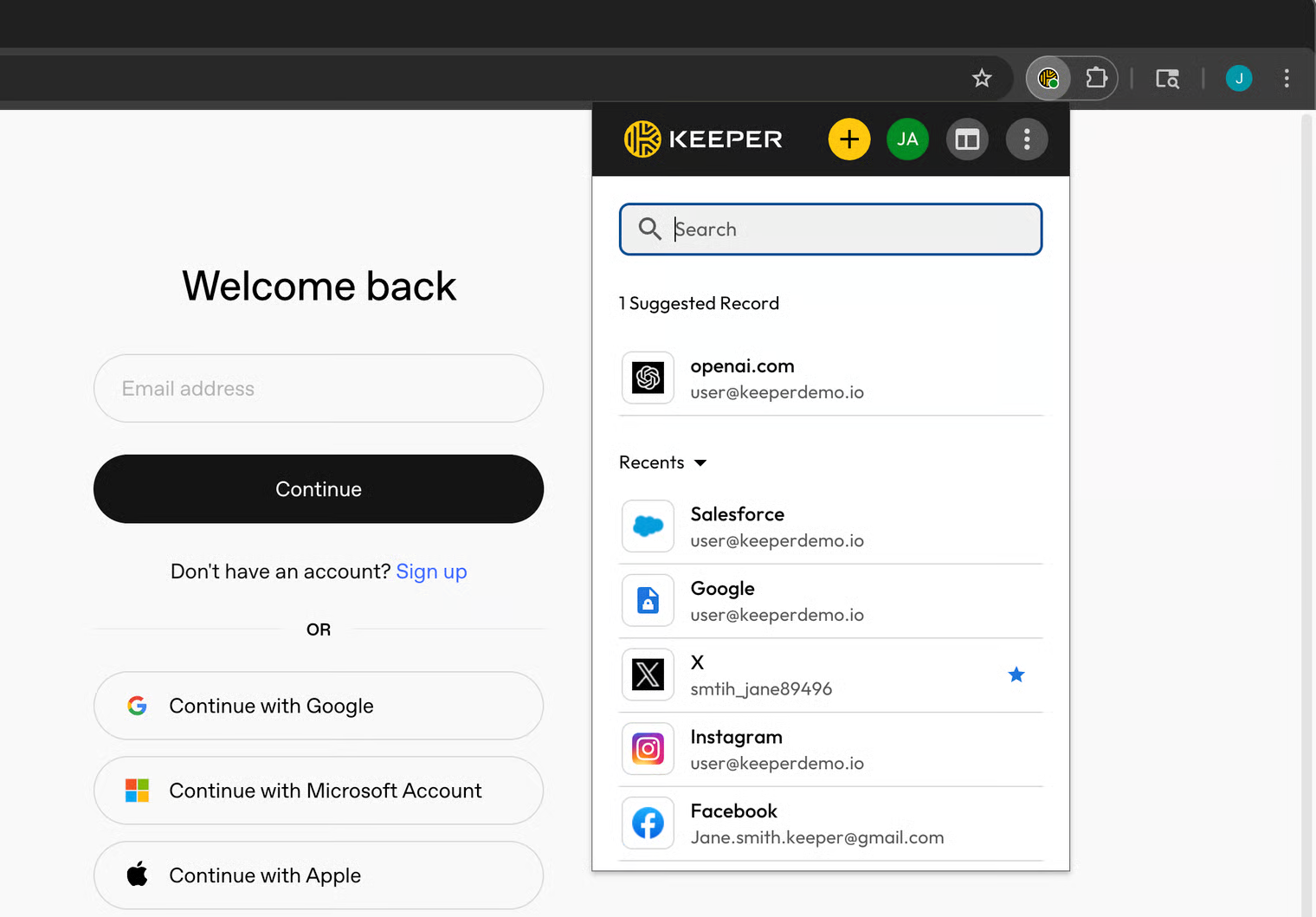Bookmark this page with the star icon
1316x917 pixels.
(982, 79)
